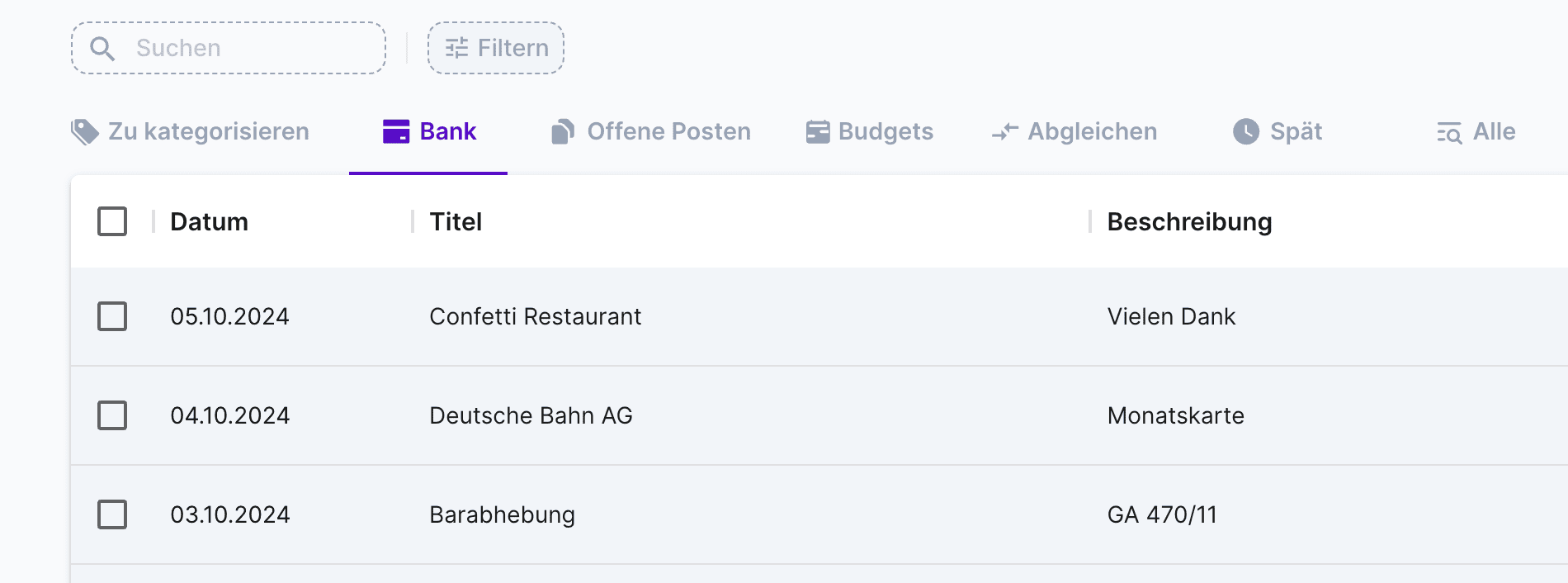1568x583 pixels.
Task: Click the Spät clock icon
Action: click(1246, 132)
